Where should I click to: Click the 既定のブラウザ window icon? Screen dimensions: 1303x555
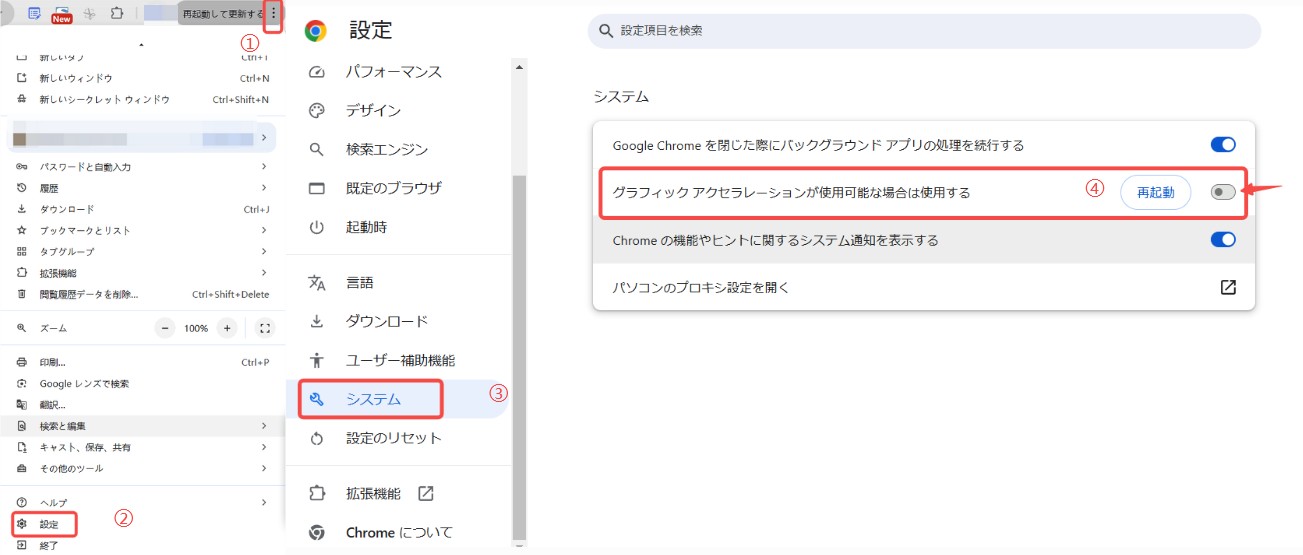(x=317, y=188)
